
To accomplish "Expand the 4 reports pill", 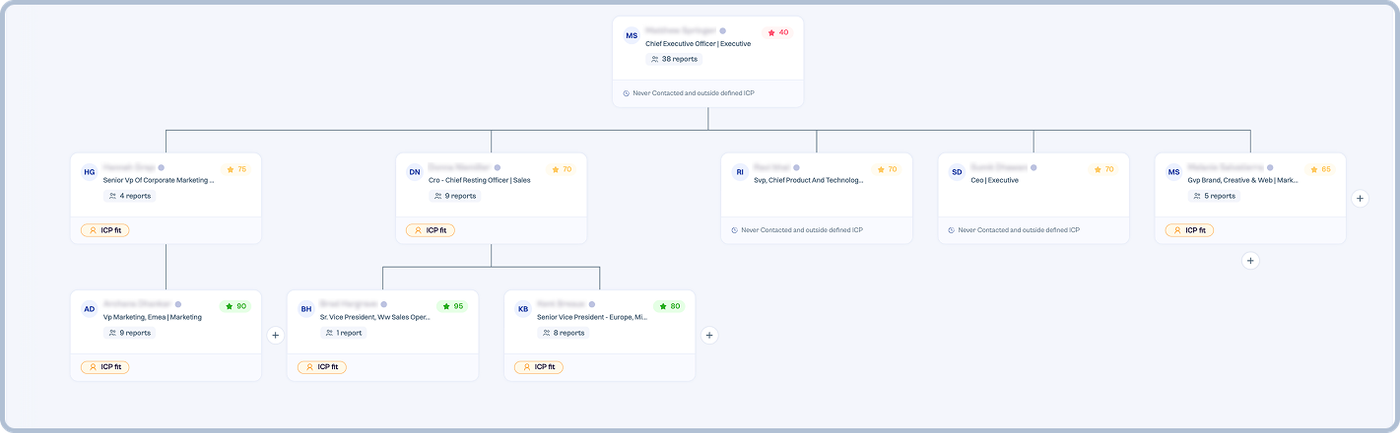I will 130,196.
